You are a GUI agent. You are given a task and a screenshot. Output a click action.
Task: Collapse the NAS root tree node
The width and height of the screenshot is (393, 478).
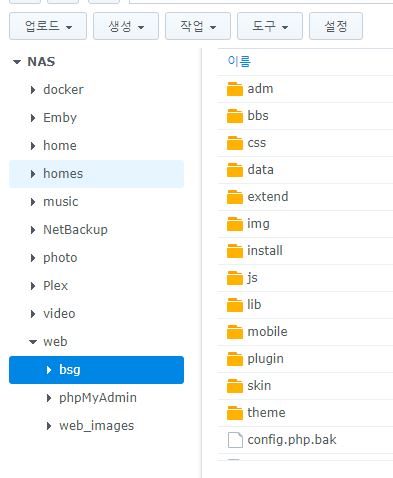[17, 62]
